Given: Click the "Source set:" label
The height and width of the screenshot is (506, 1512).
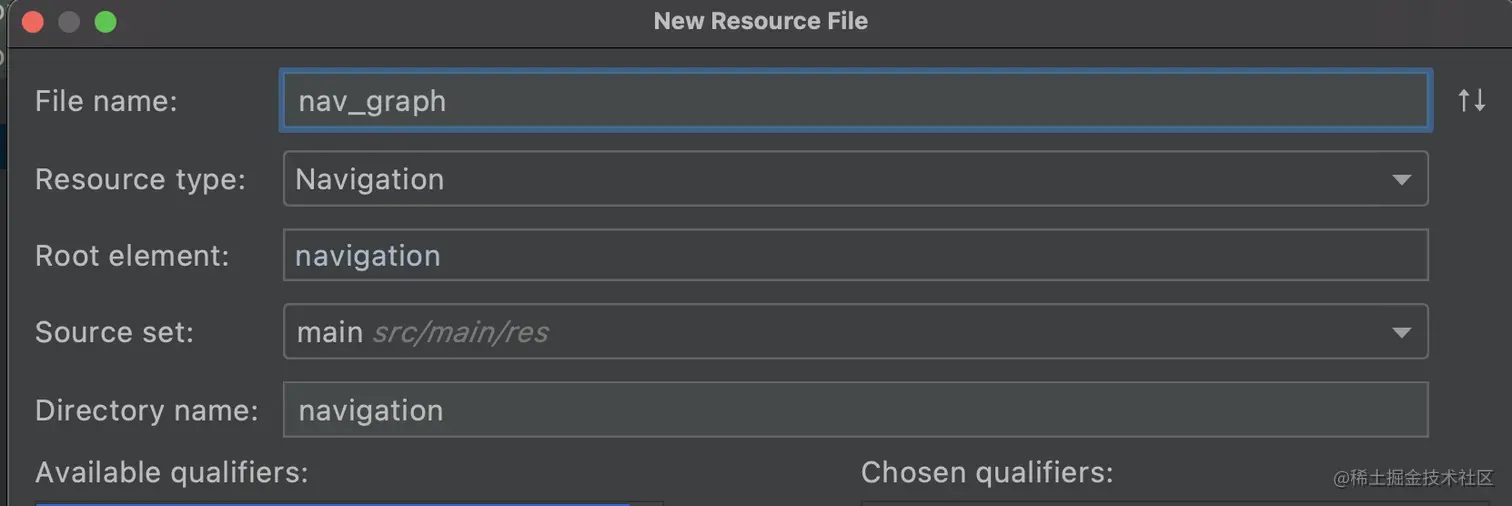Looking at the screenshot, I should pos(114,332).
